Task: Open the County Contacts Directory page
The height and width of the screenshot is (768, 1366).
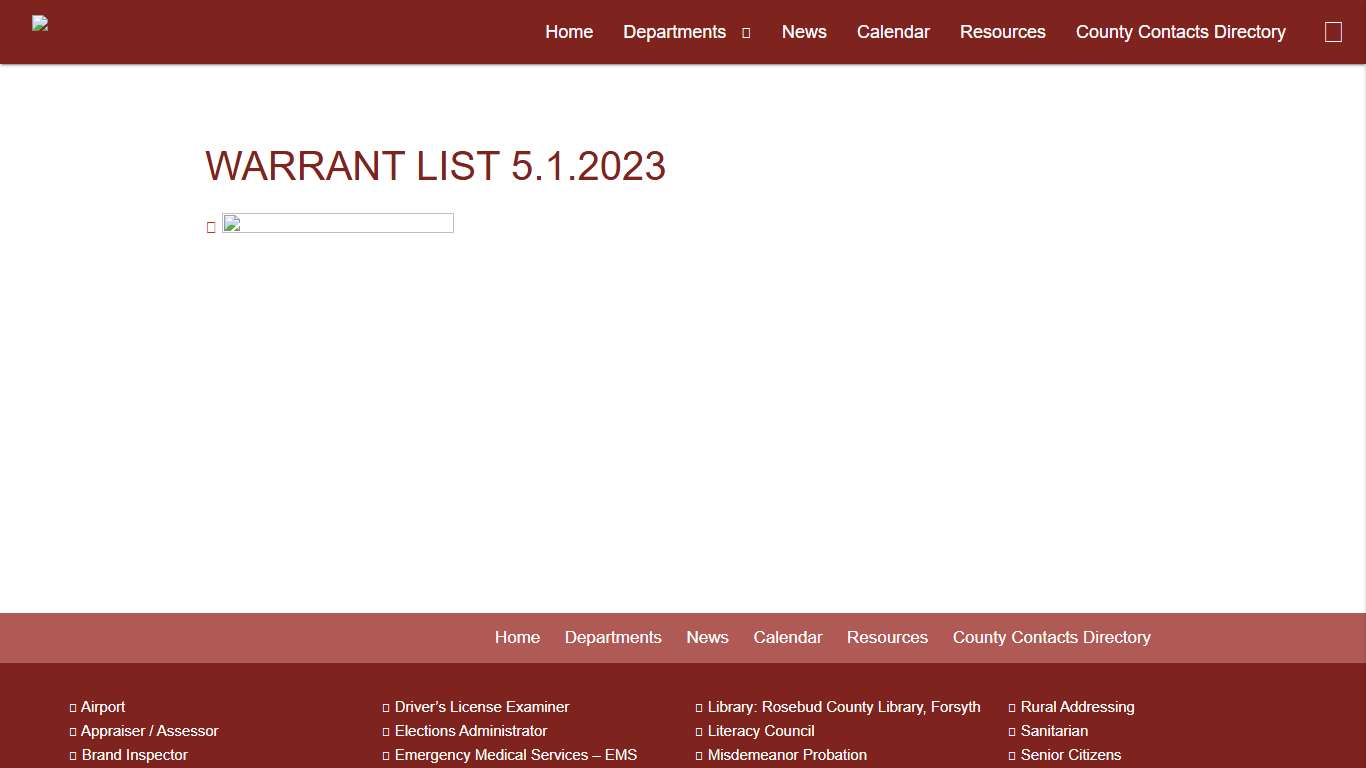Action: pos(1180,32)
